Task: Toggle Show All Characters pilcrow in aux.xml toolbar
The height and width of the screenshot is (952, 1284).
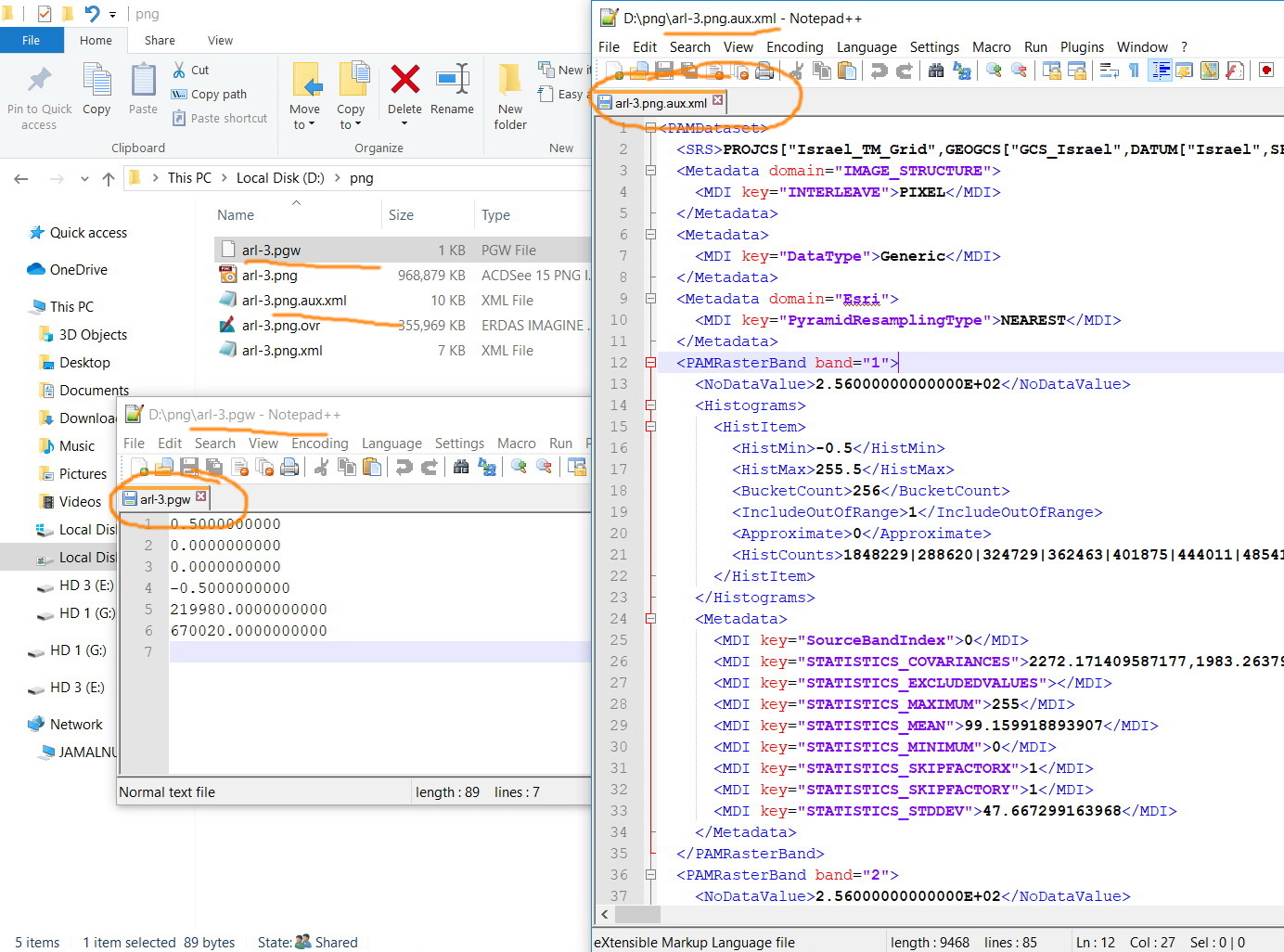Action: tap(1134, 71)
